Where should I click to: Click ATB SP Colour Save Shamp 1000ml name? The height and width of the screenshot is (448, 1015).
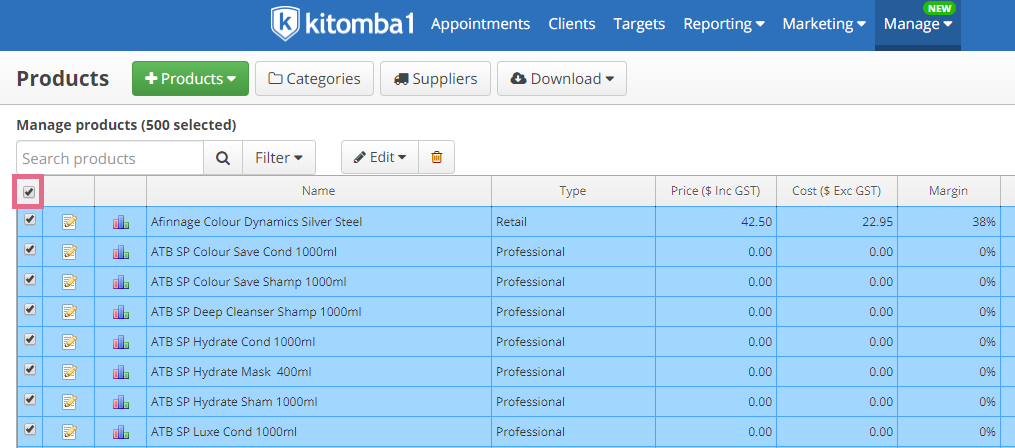click(x=249, y=282)
